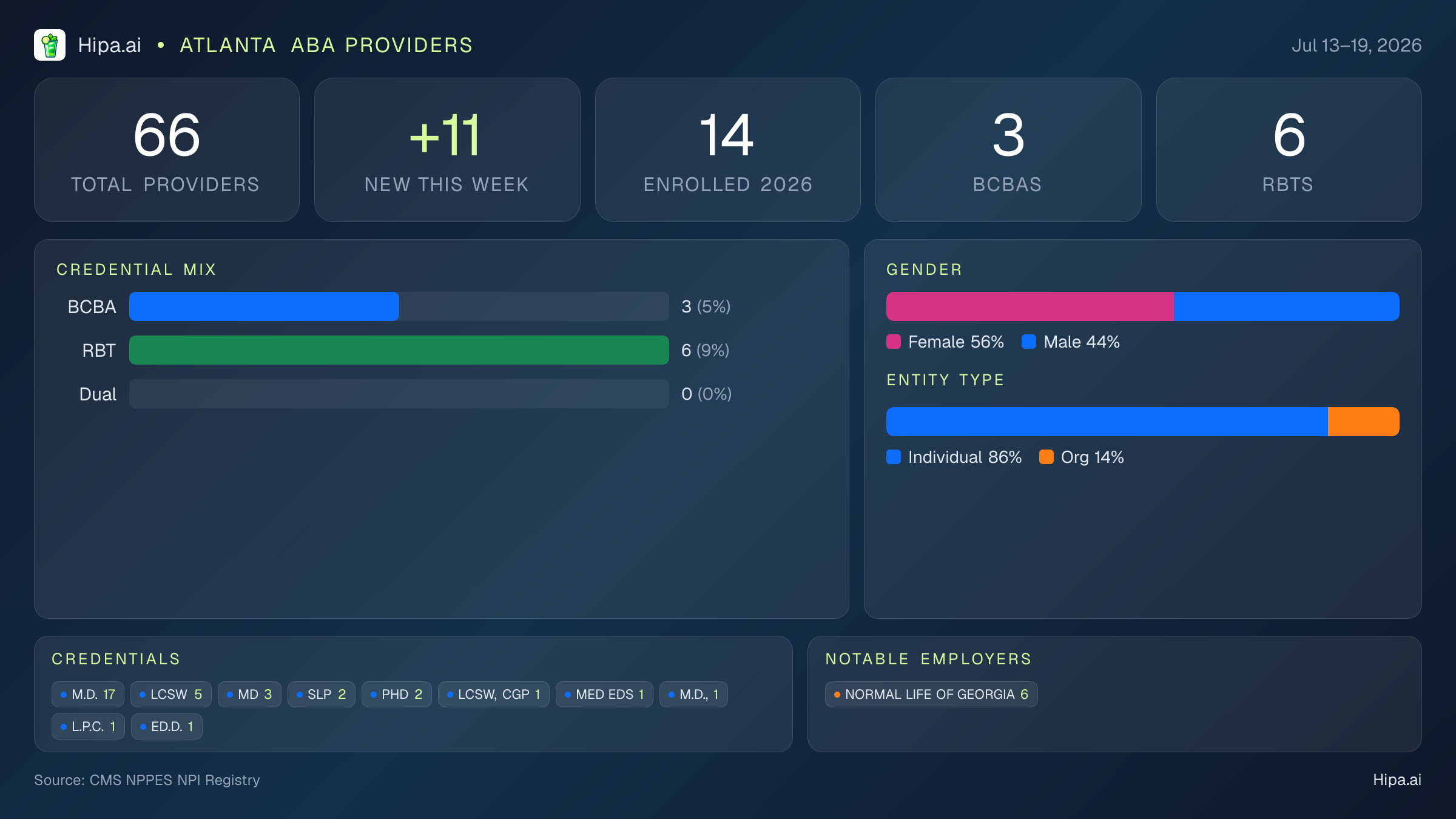
Task: Click the Male 44% legend label
Action: [x=1082, y=342]
